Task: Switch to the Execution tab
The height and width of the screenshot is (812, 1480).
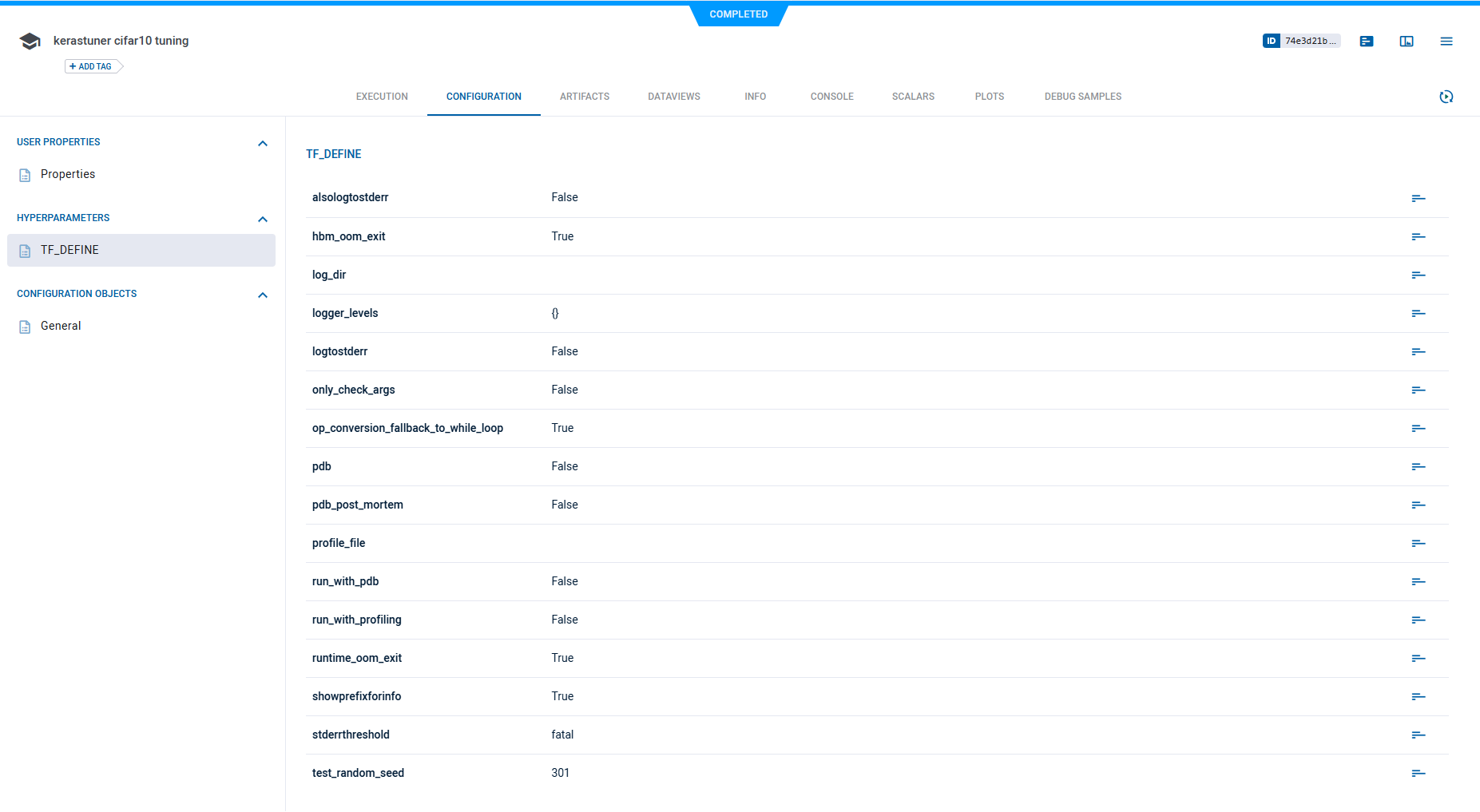Action: pyautogui.click(x=382, y=97)
